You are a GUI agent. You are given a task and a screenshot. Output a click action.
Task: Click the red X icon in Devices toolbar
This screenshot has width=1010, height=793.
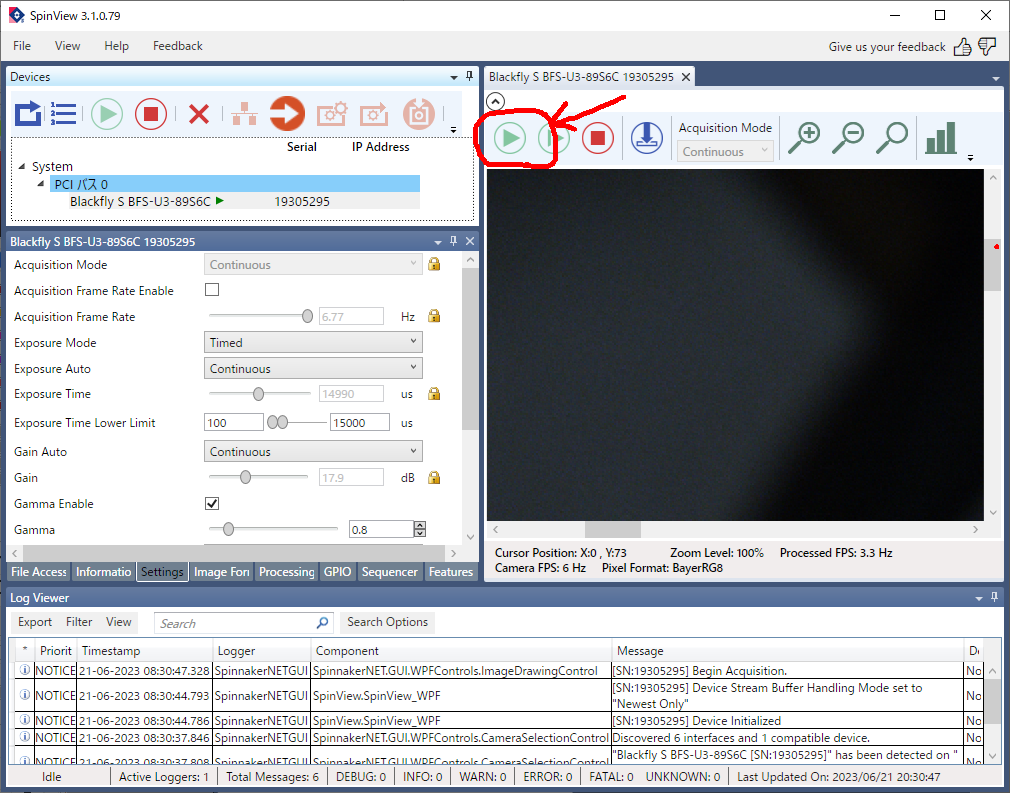pos(198,114)
